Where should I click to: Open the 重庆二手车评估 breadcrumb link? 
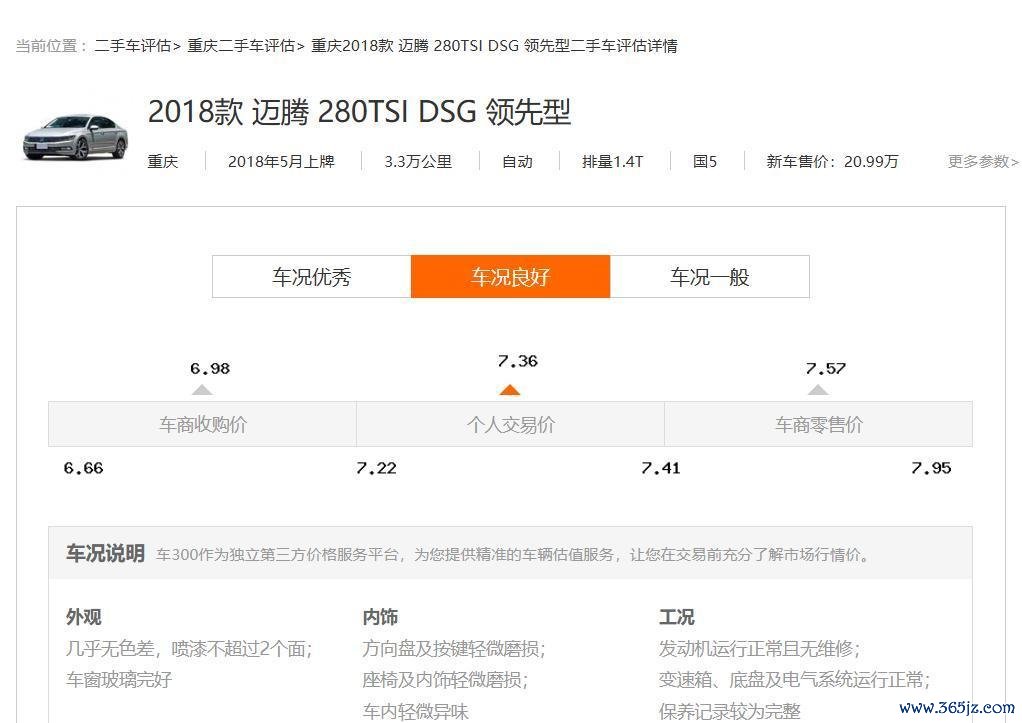[241, 46]
